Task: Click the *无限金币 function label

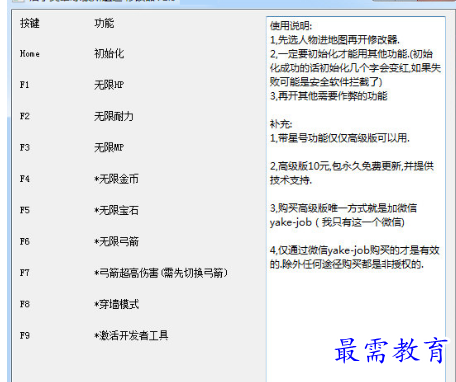Action: coord(116,179)
